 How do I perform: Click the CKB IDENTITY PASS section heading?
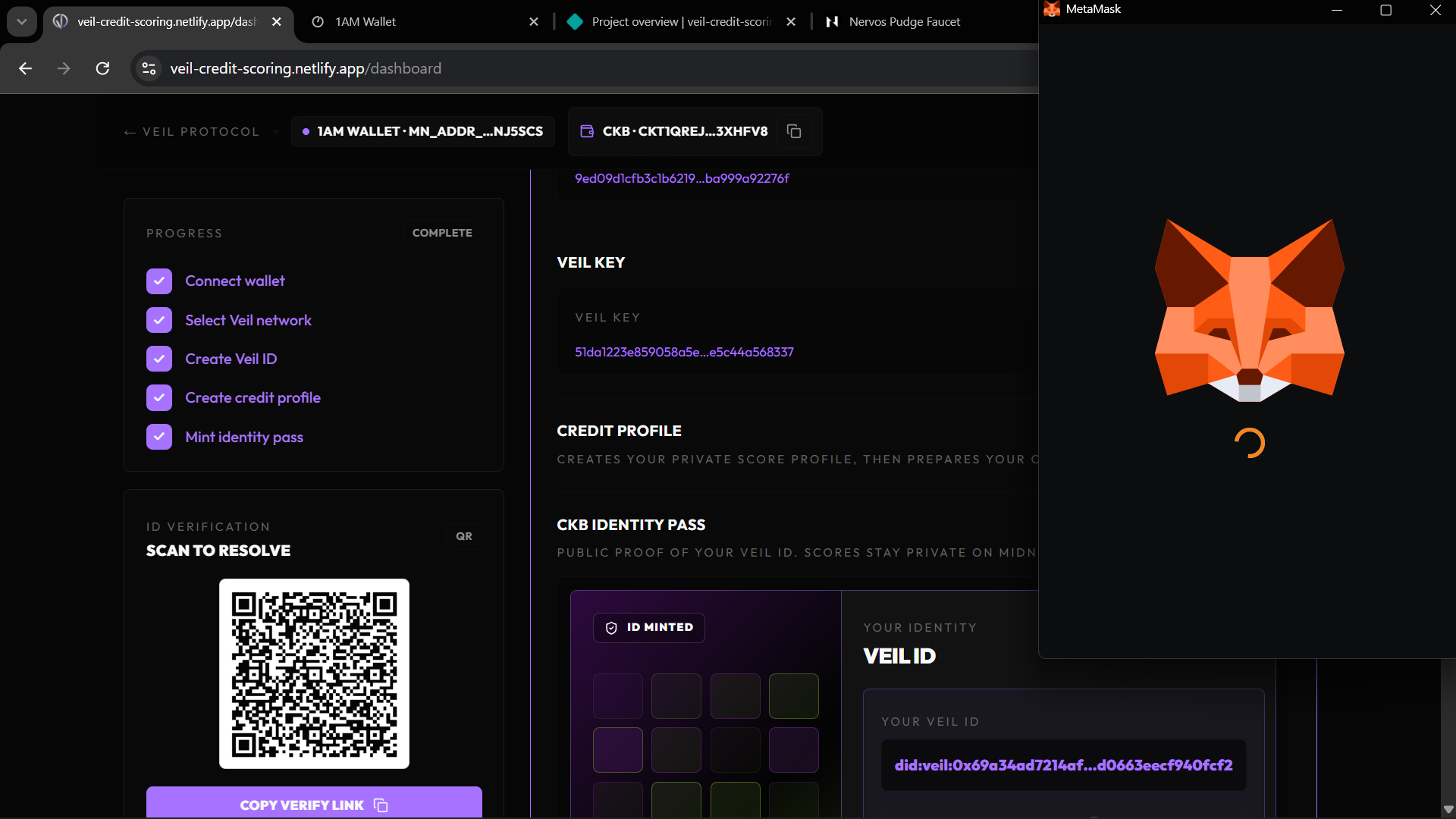[x=631, y=525]
